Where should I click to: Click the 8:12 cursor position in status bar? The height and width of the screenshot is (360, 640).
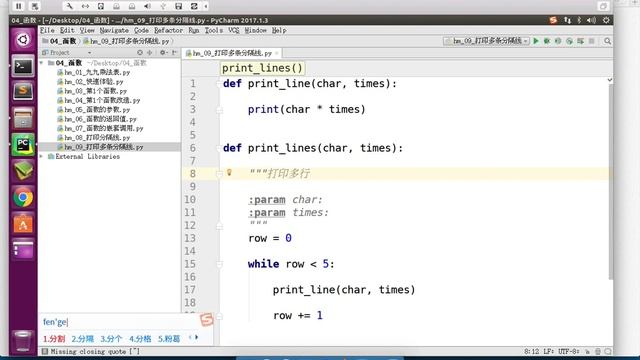532,351
